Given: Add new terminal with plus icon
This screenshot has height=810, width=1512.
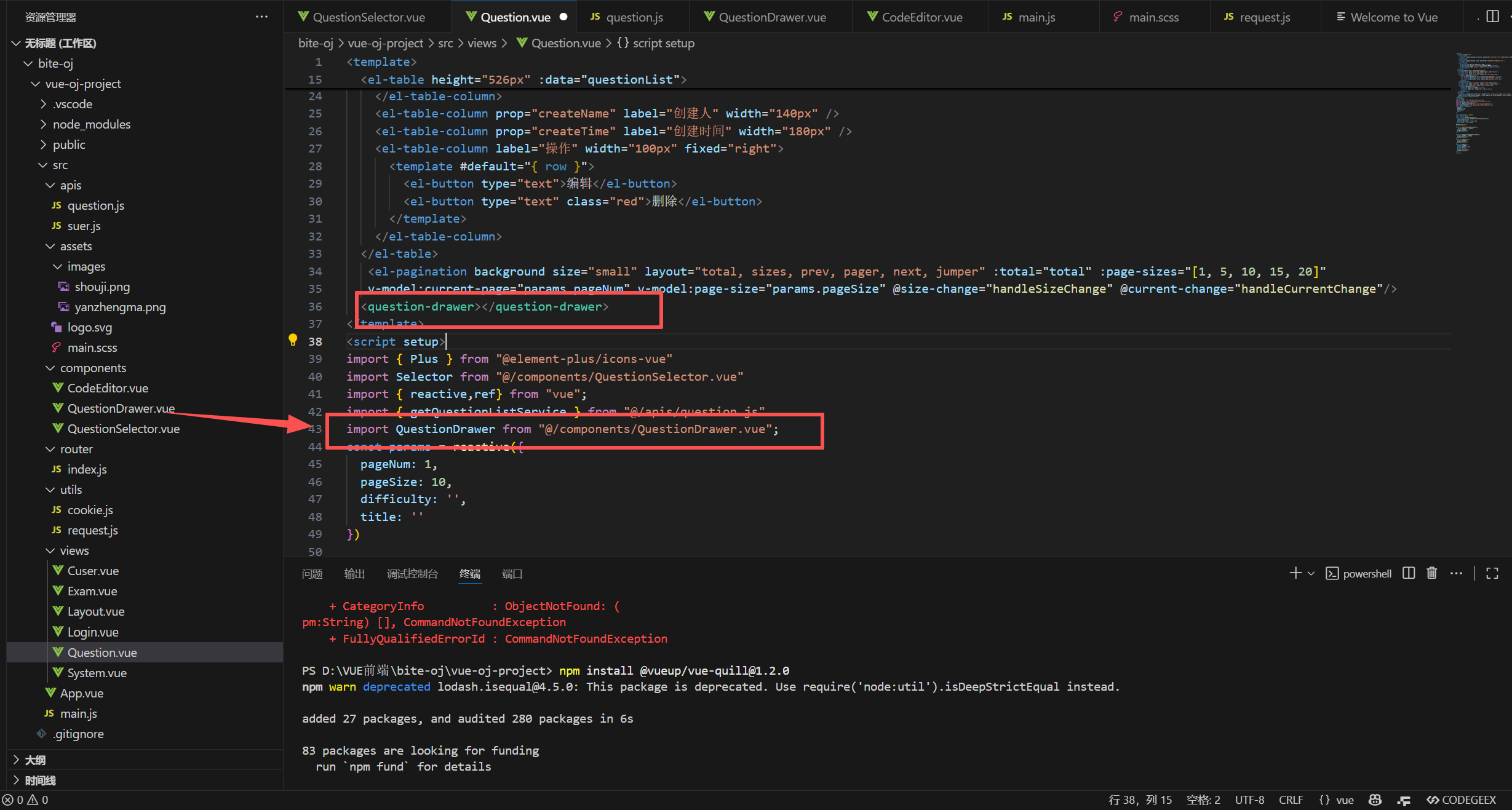Looking at the screenshot, I should [1295, 573].
